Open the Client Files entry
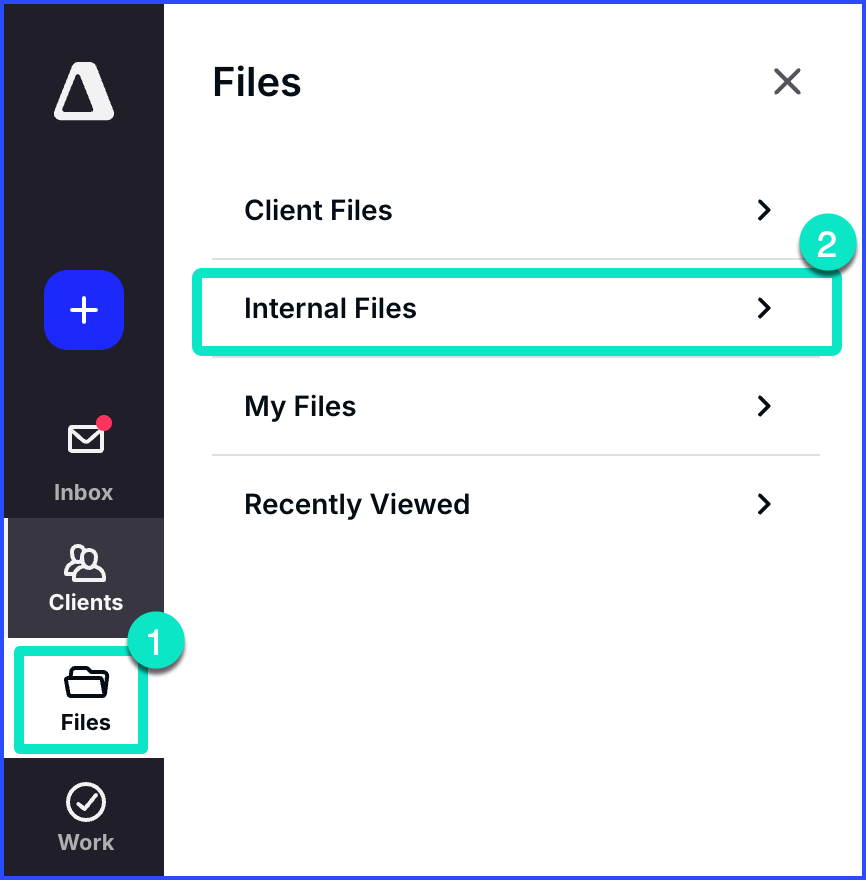The height and width of the screenshot is (880, 866). click(318, 210)
